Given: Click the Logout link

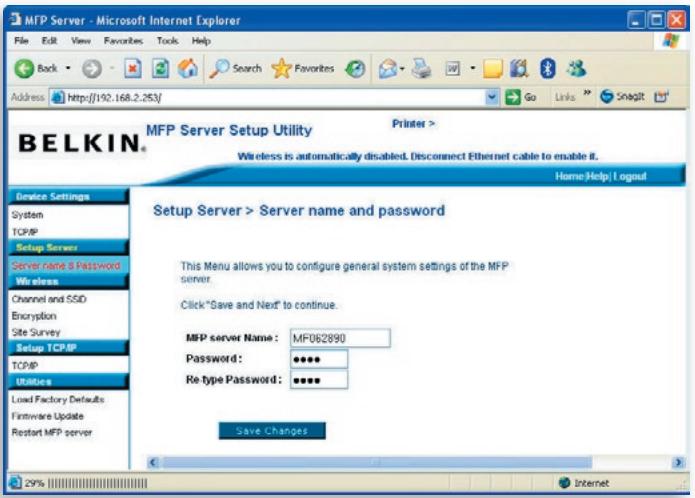Looking at the screenshot, I should click(x=629, y=176).
